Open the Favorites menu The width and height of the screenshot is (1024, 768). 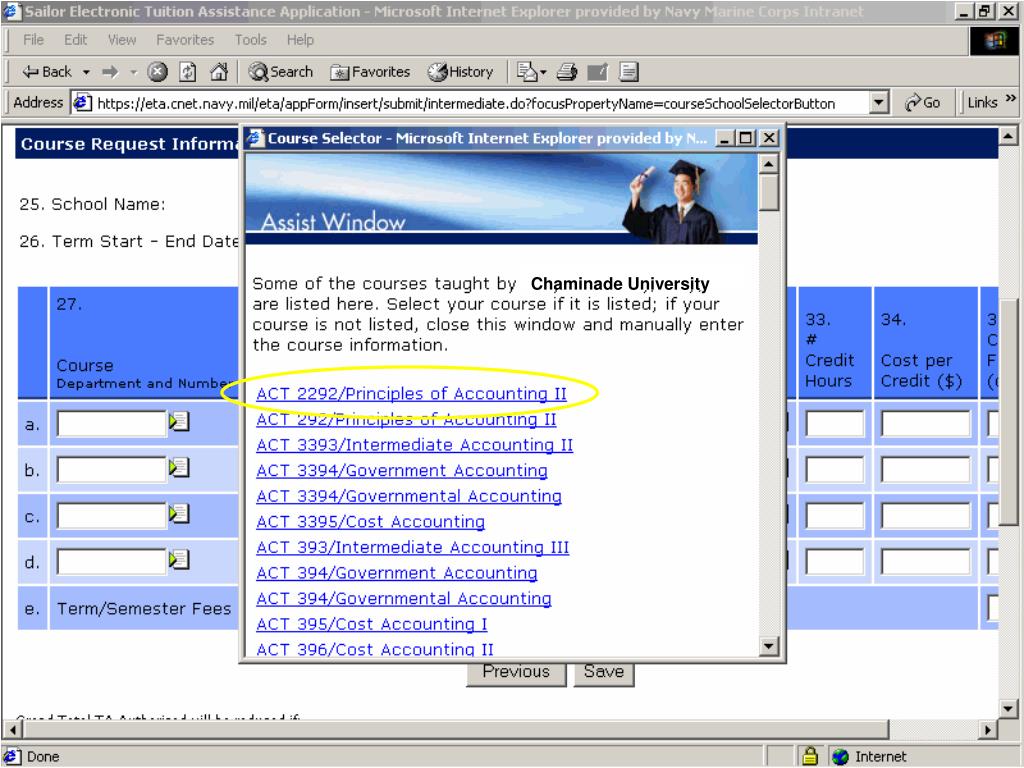coord(185,40)
